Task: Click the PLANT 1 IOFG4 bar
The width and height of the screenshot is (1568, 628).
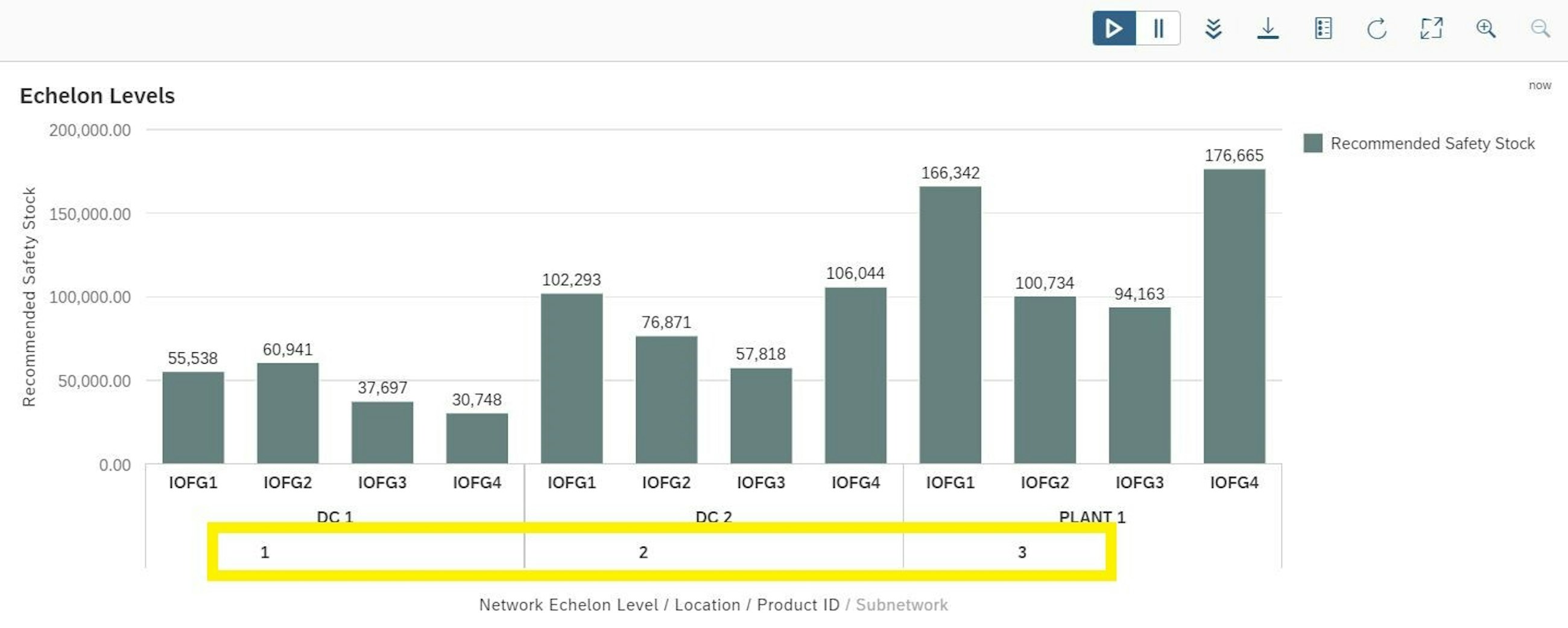Action: pos(1234,317)
